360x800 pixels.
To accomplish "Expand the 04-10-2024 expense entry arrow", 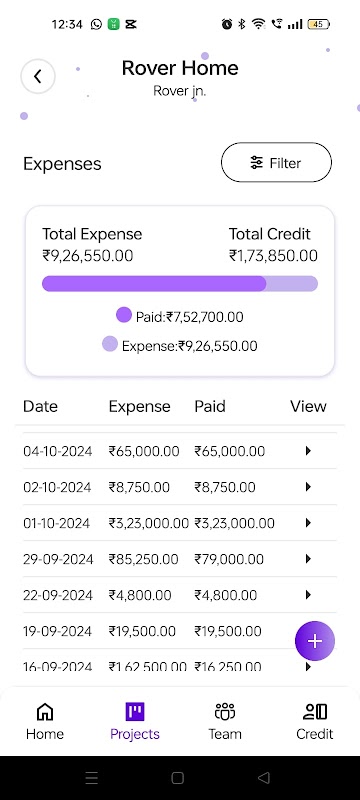I will (x=308, y=451).
